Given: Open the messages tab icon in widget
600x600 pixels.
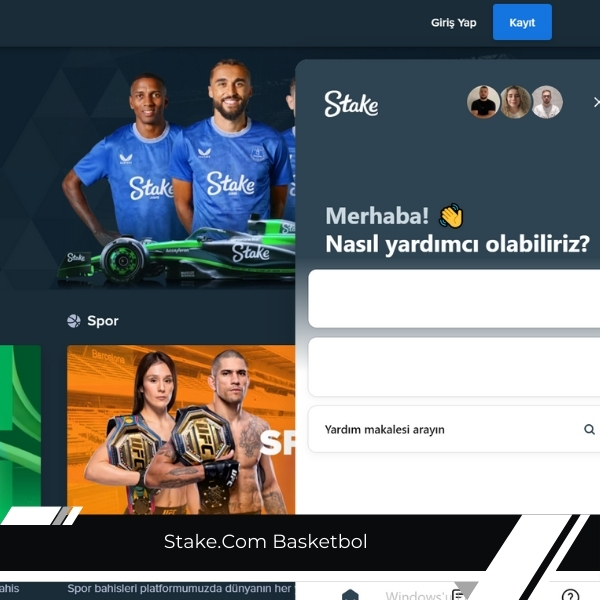Looking at the screenshot, I should (458, 595).
